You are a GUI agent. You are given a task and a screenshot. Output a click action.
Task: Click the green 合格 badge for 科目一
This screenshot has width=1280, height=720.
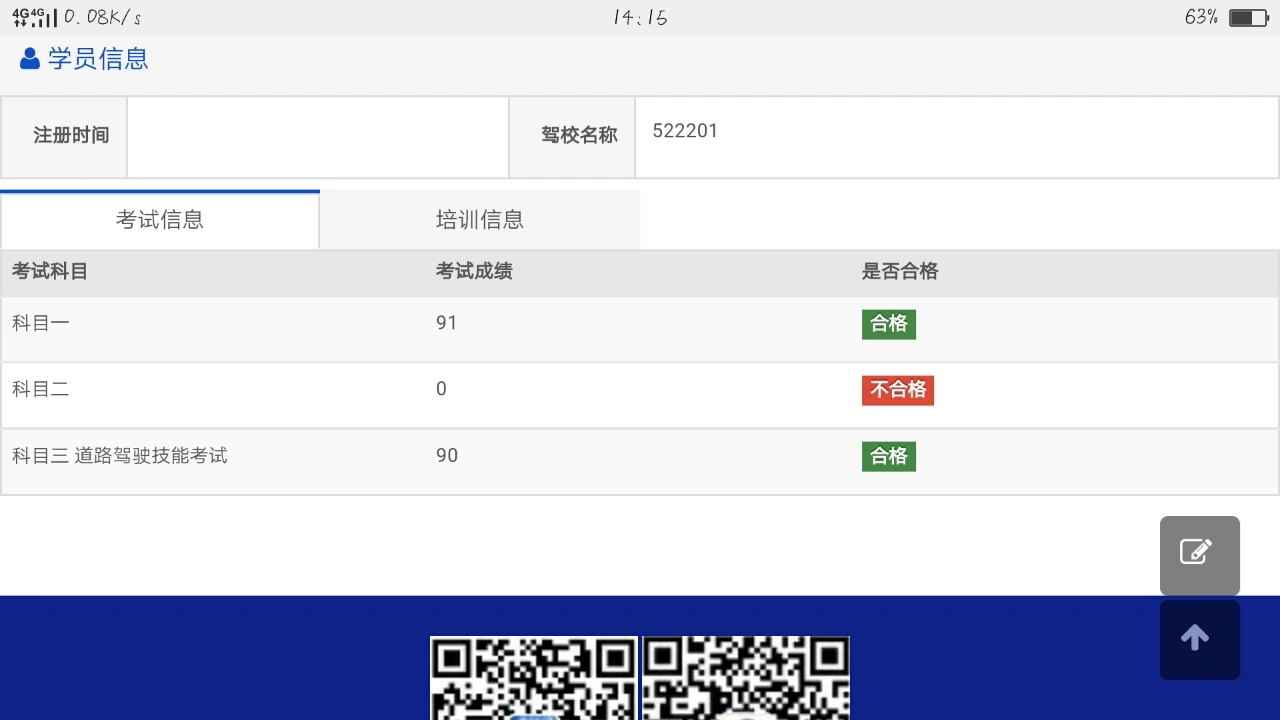coord(889,324)
